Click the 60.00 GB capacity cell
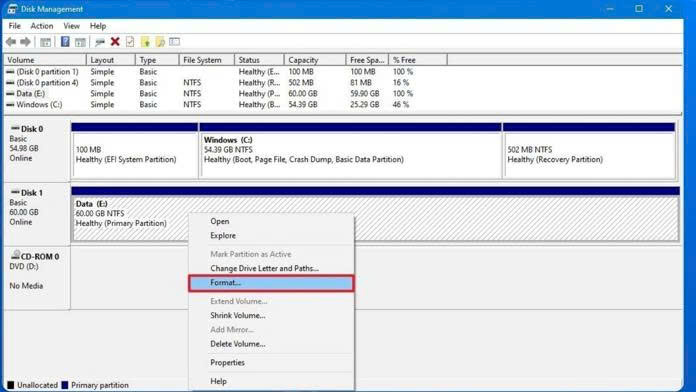This screenshot has height=392, width=696. 303,94
